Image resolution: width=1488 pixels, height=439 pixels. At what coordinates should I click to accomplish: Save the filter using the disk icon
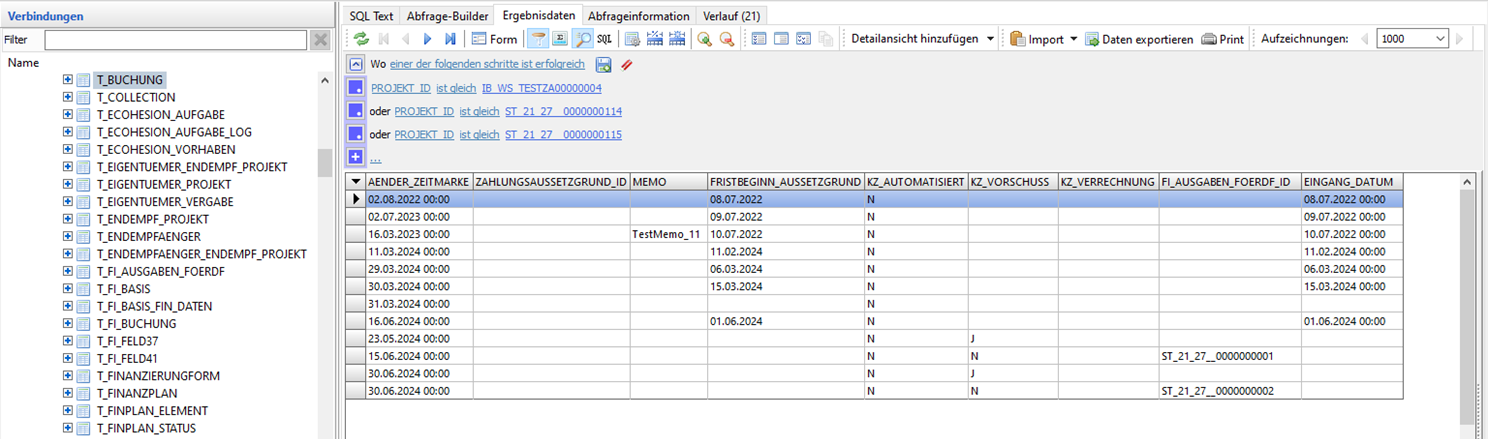click(x=604, y=64)
